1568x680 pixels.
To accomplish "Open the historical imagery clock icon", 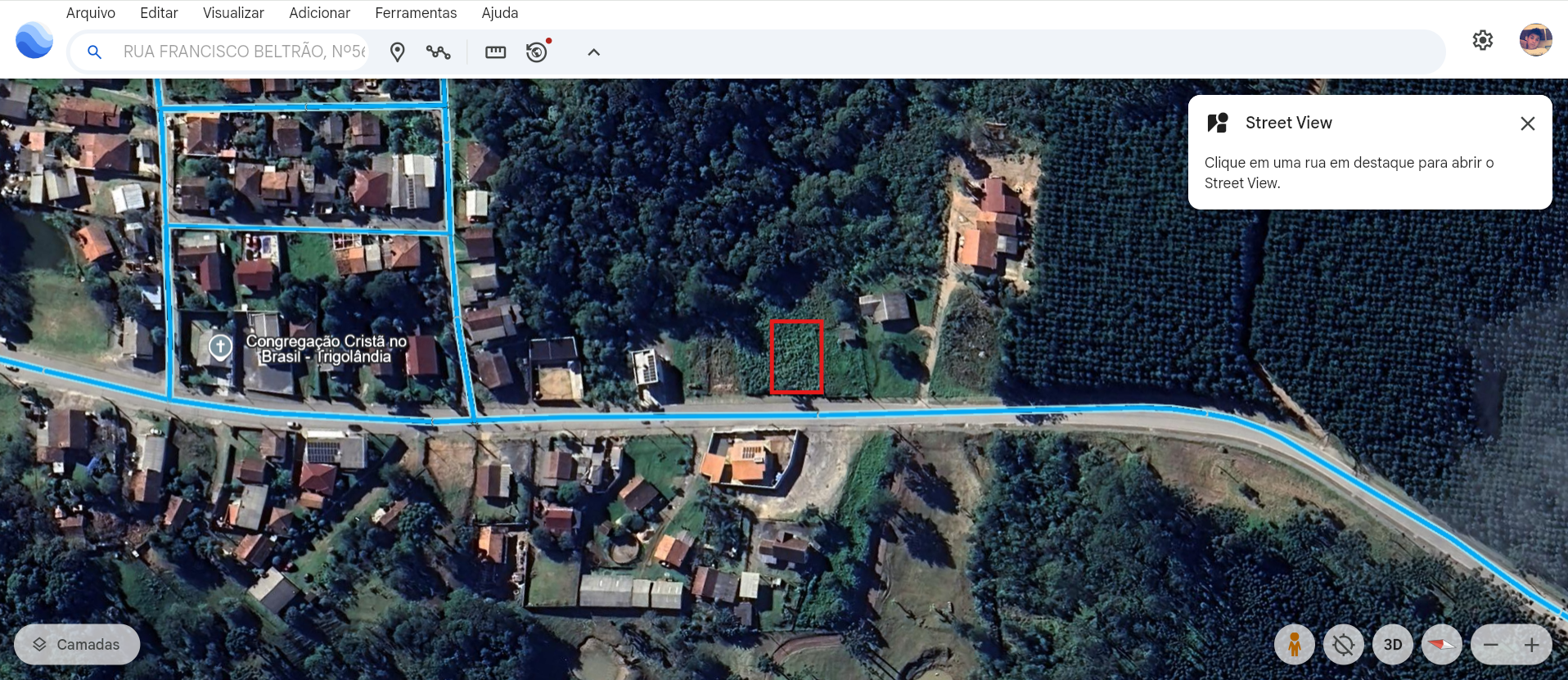I will (537, 52).
